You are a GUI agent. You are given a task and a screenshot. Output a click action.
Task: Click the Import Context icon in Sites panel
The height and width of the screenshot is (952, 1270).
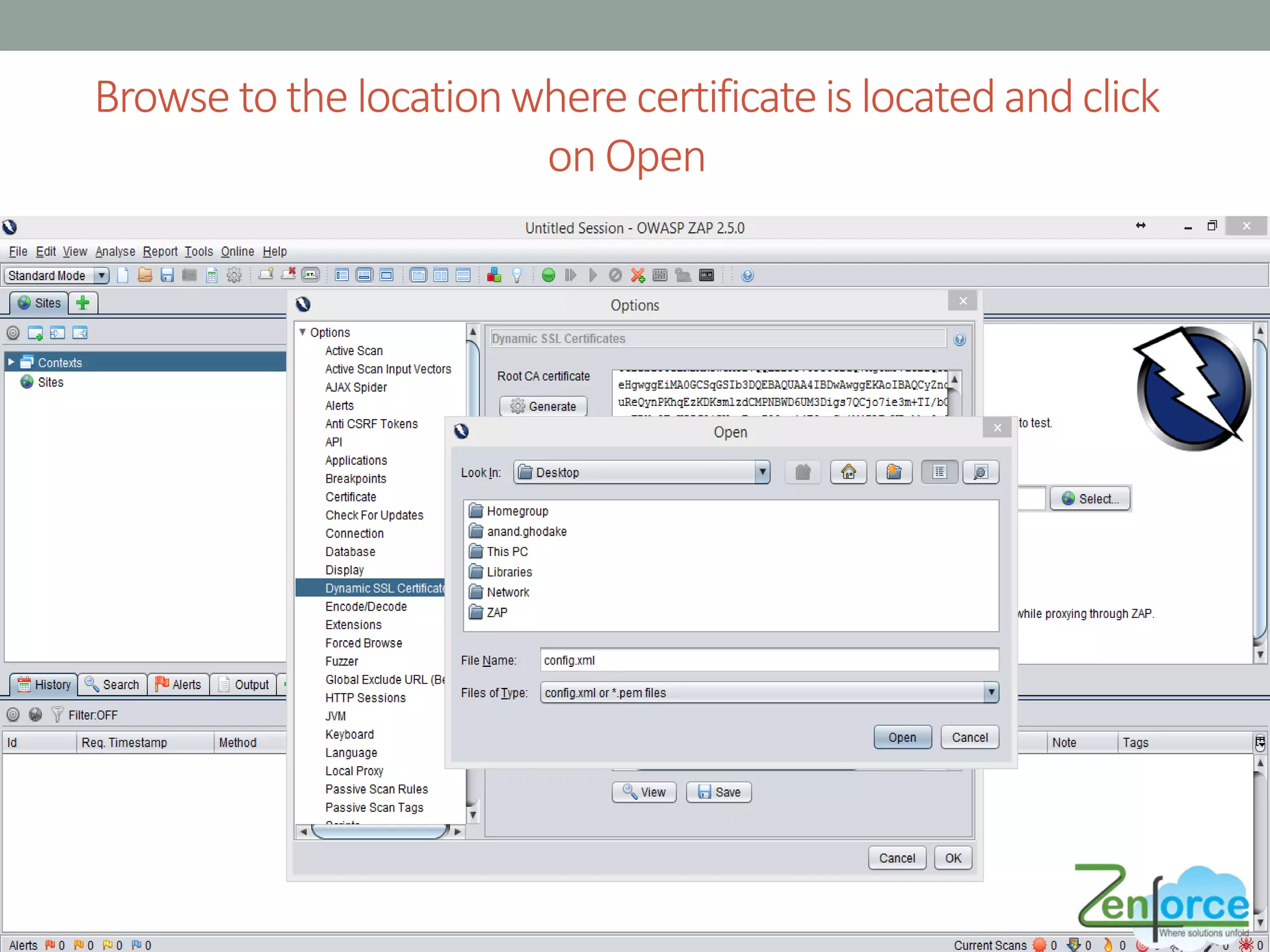[x=58, y=333]
